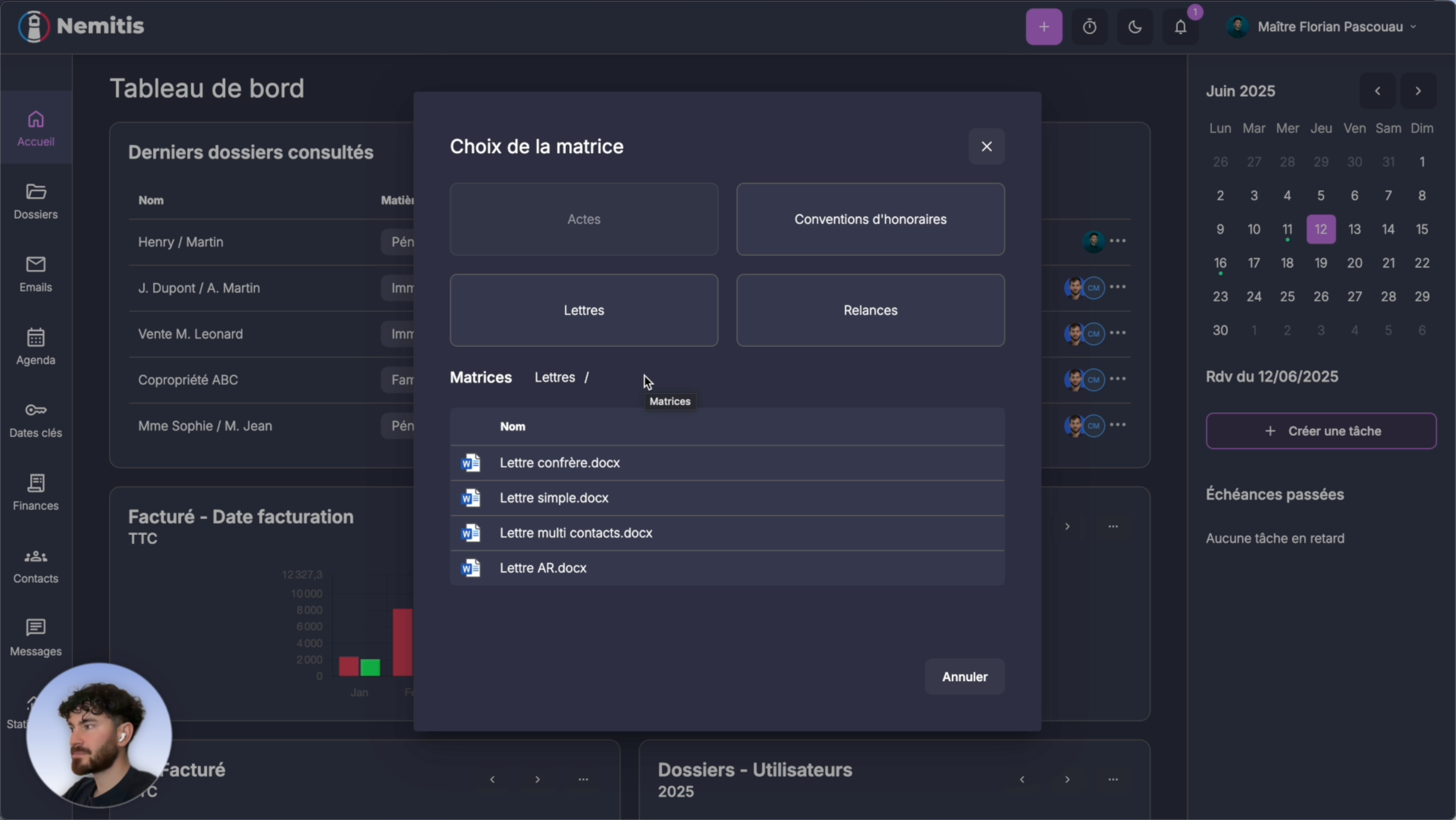Image resolution: width=1456 pixels, height=820 pixels.
Task: Click the CM avatar in J. Dupont / A. Martin row
Action: click(1093, 288)
